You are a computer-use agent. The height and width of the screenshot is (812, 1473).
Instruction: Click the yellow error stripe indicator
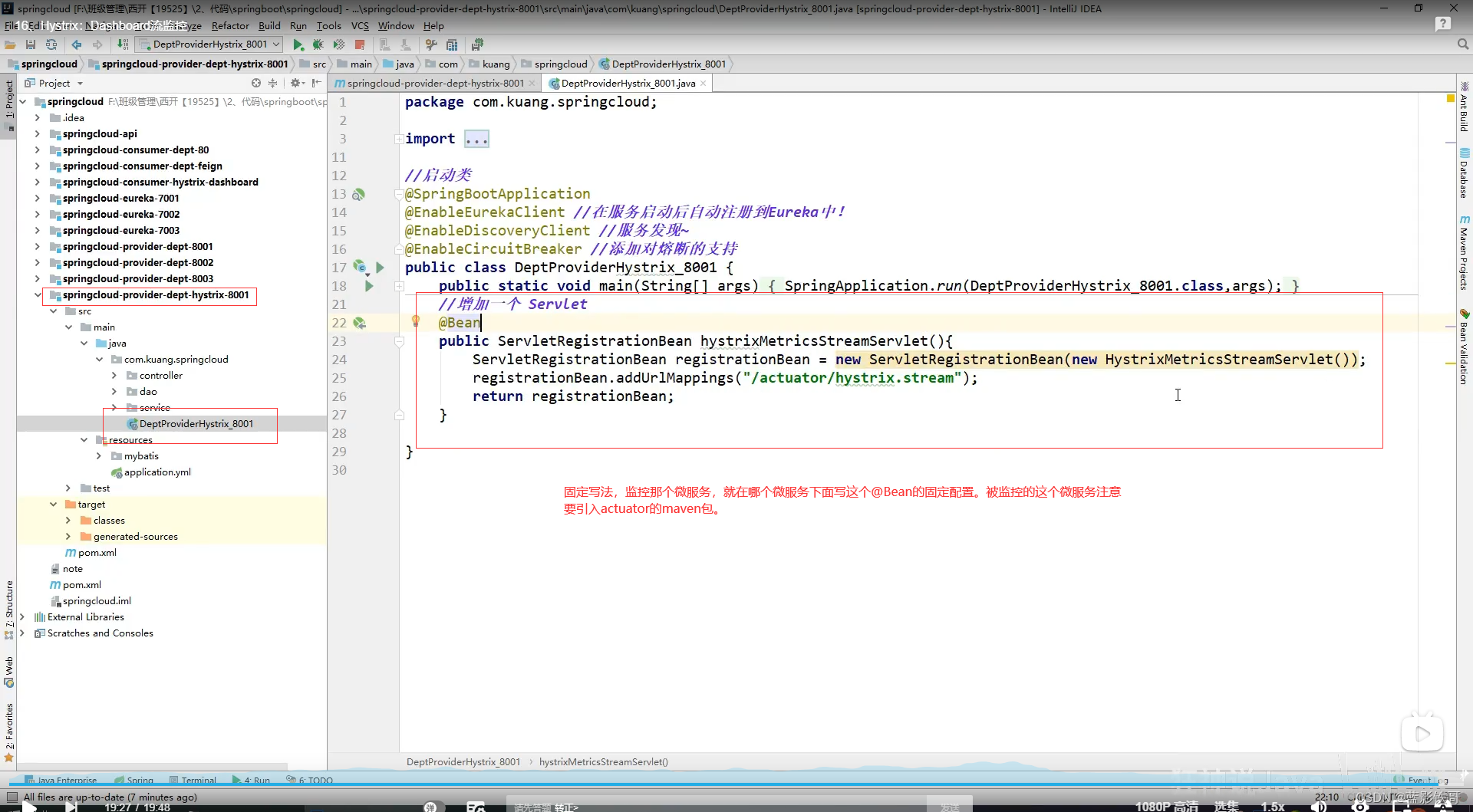click(1450, 99)
